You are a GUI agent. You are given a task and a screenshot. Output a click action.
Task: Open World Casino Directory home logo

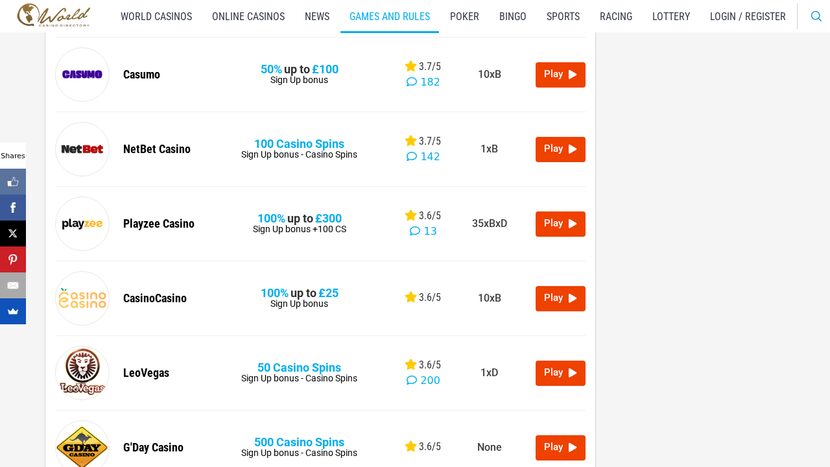pyautogui.click(x=54, y=16)
